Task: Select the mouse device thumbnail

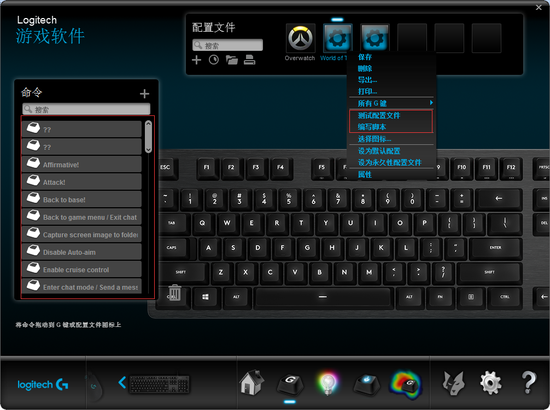Action: click(94, 386)
